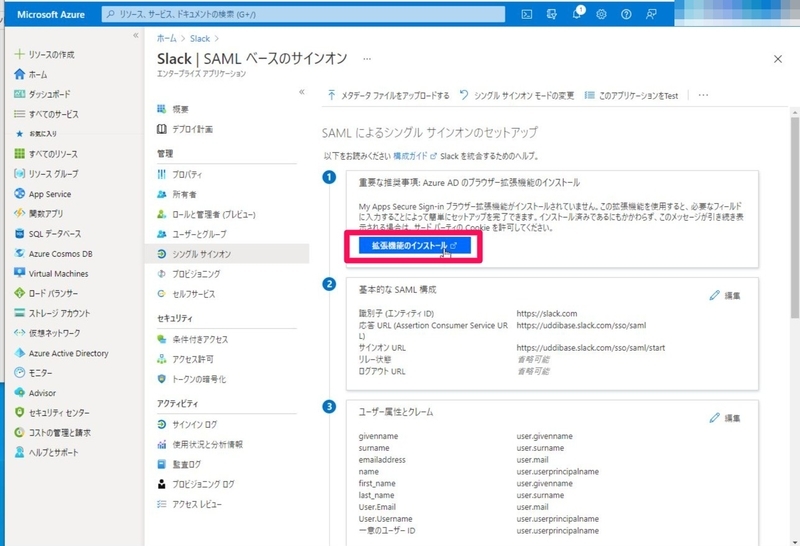The image size is (800, 546).
Task: Select 条件付きアクセス in resource menu
Action: tap(193, 339)
